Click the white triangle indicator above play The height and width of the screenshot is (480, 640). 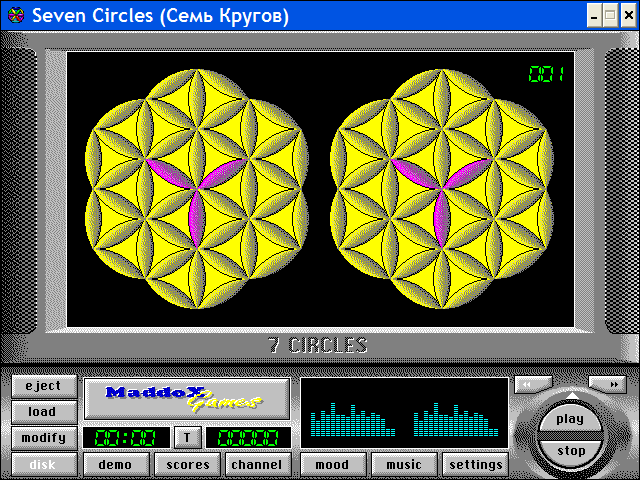[573, 396]
